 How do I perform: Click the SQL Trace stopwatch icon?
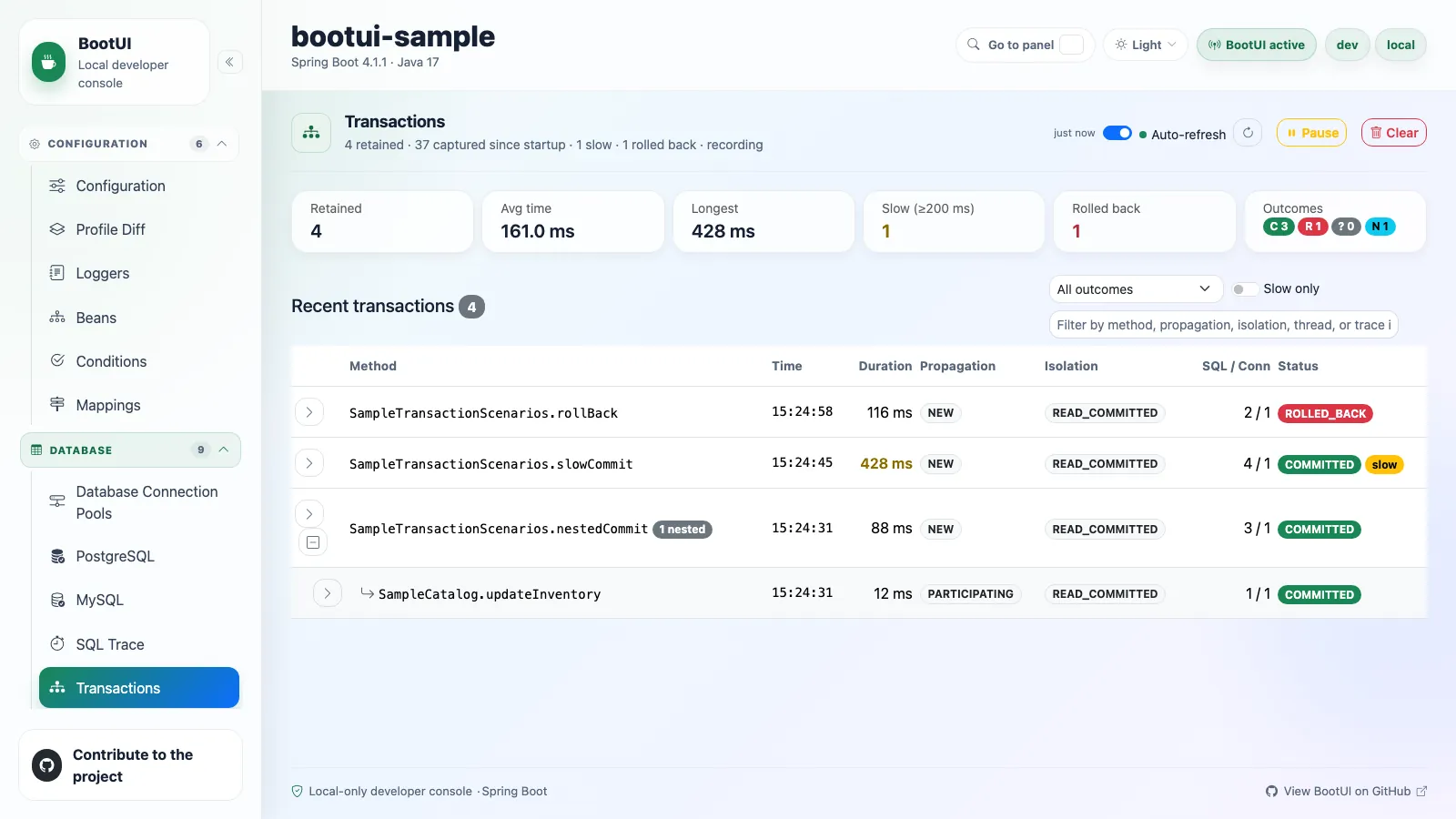pos(57,644)
